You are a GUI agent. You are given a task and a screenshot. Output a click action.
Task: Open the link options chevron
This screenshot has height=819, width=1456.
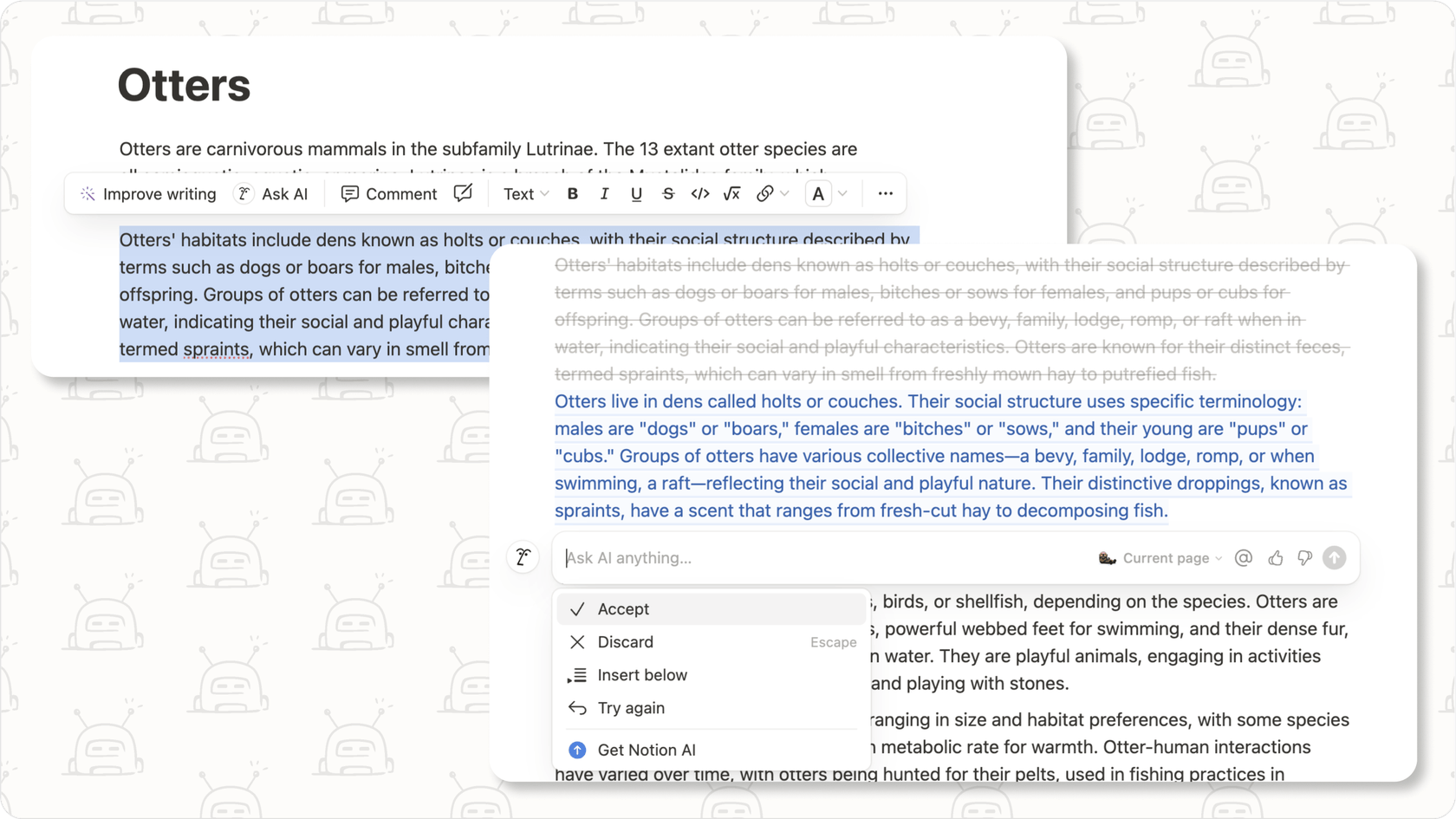click(x=784, y=193)
